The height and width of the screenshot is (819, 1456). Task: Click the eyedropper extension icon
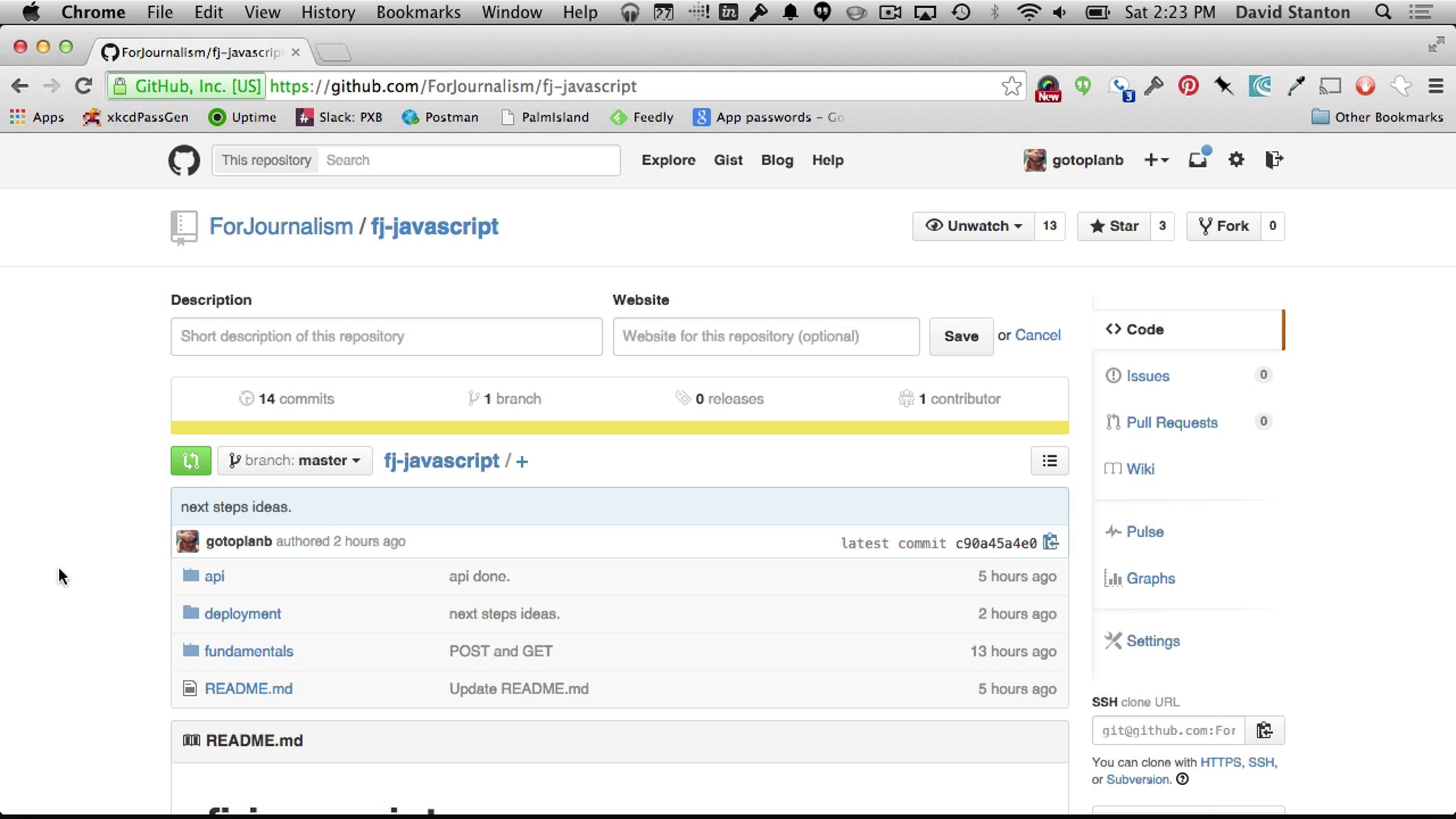pyautogui.click(x=1295, y=86)
